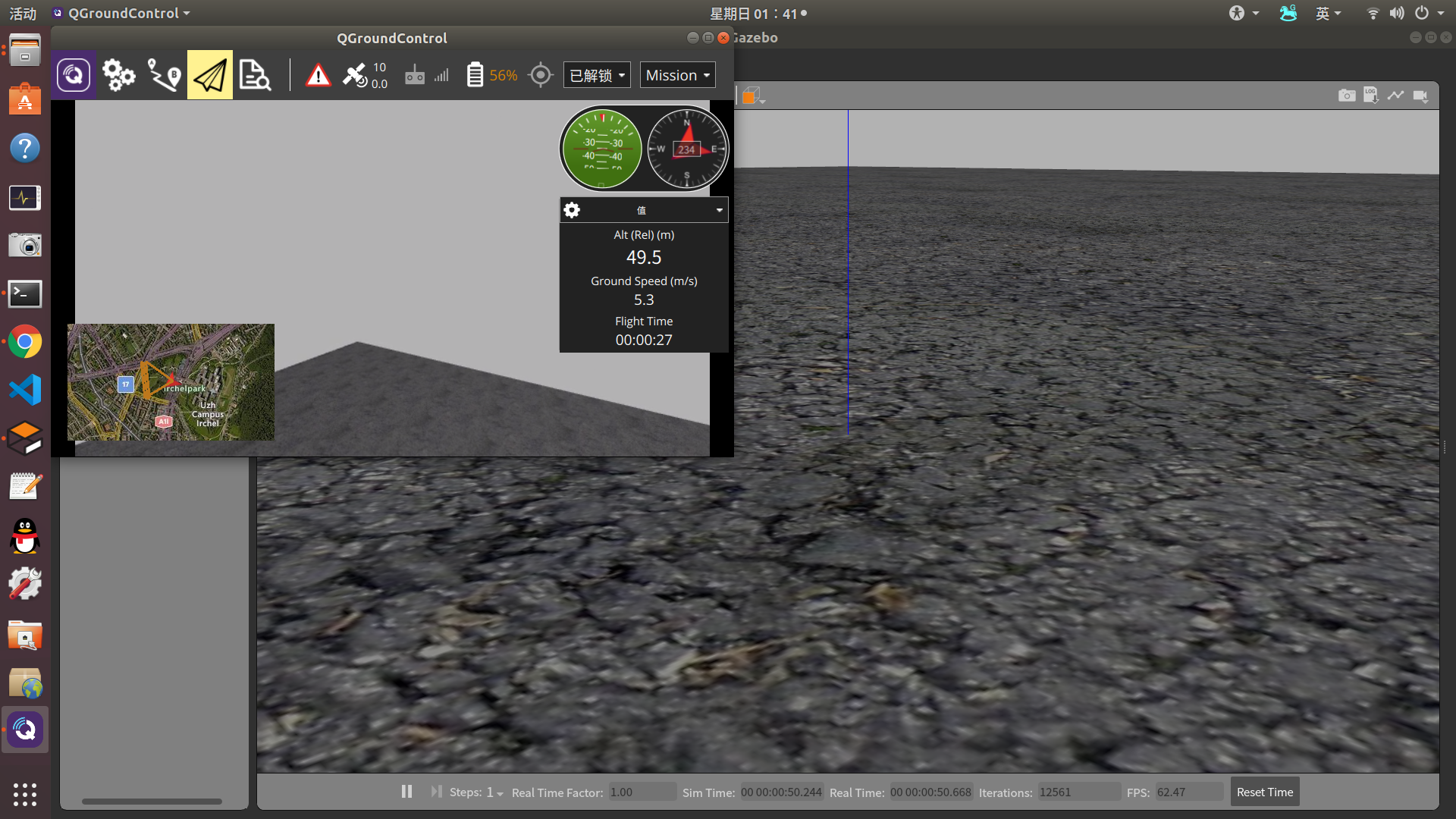Show vehicle warning messages triangle

coord(318,75)
